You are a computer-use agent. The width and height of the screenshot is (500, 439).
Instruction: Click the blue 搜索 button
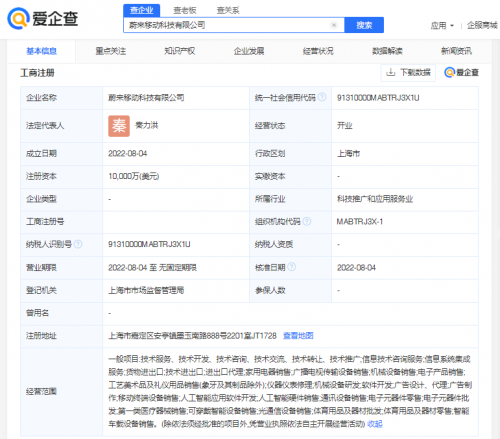tap(364, 25)
